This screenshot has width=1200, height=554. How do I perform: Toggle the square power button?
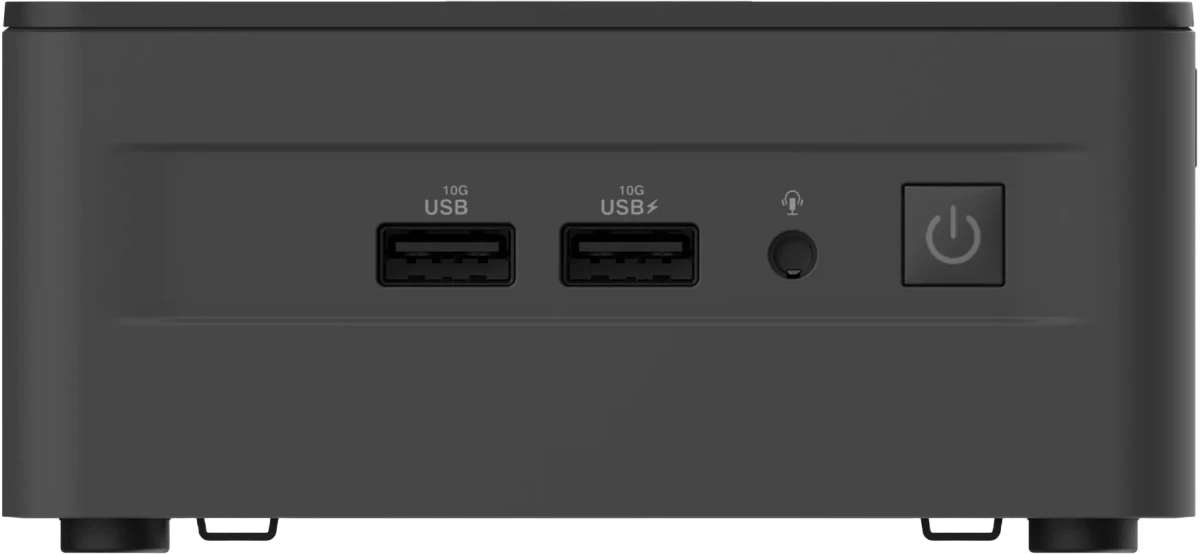[953, 235]
